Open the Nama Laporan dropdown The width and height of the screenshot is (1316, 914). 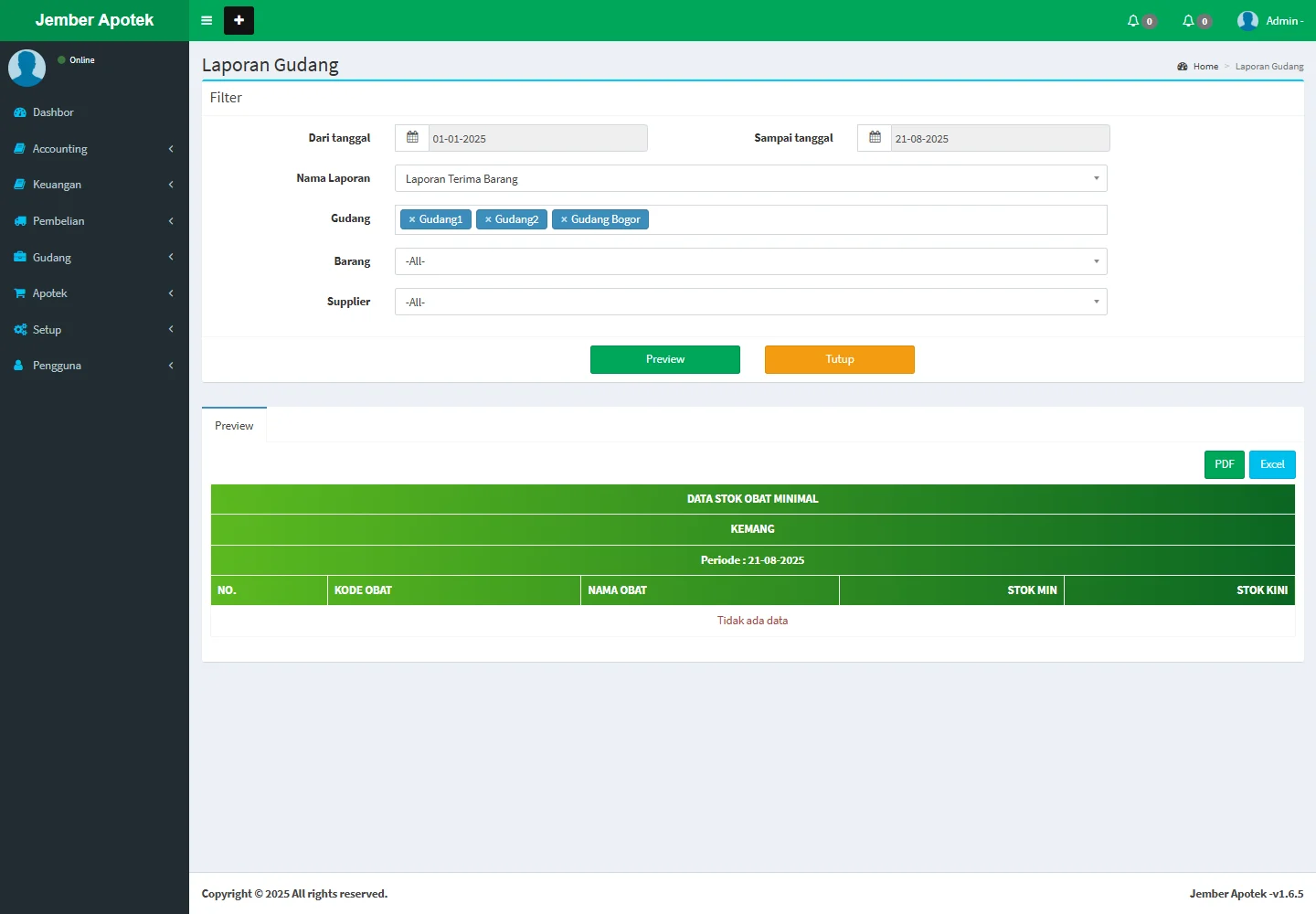tap(750, 179)
